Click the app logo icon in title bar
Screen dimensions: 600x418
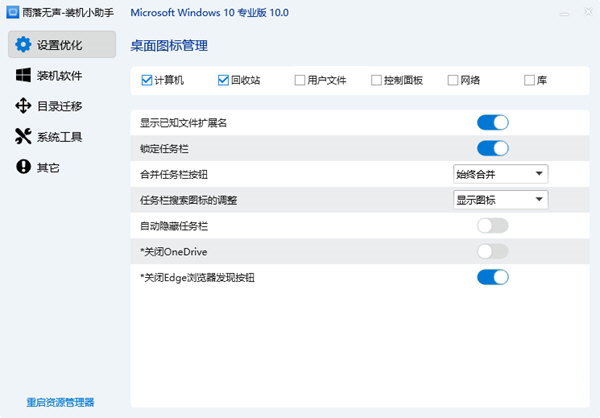13,12
